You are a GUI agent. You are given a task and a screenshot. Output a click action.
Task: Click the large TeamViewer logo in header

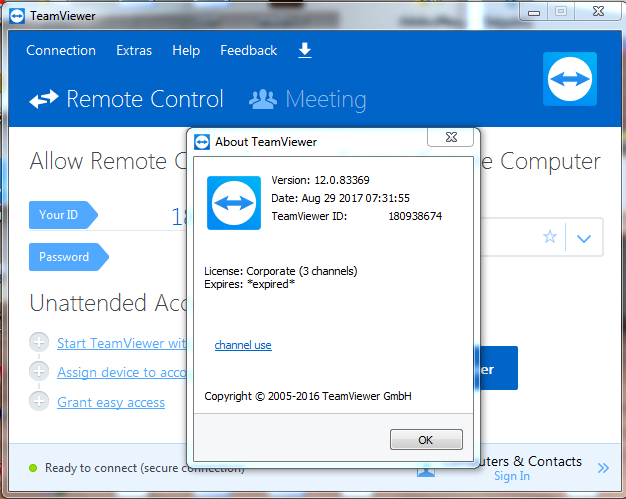[570, 79]
